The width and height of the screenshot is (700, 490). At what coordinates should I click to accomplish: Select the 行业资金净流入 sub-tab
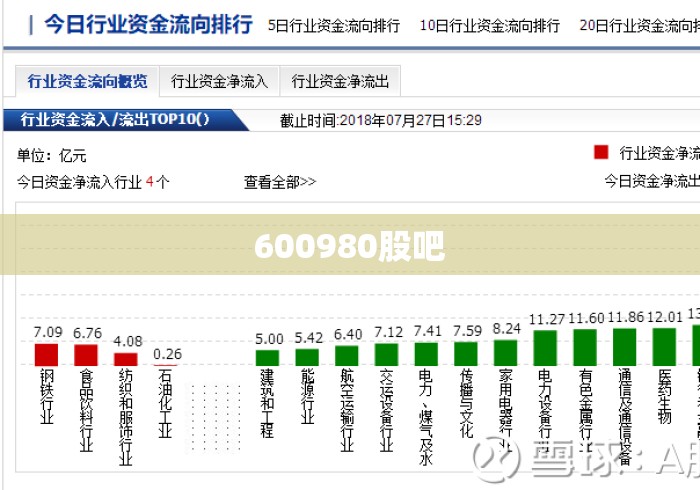[x=219, y=81]
